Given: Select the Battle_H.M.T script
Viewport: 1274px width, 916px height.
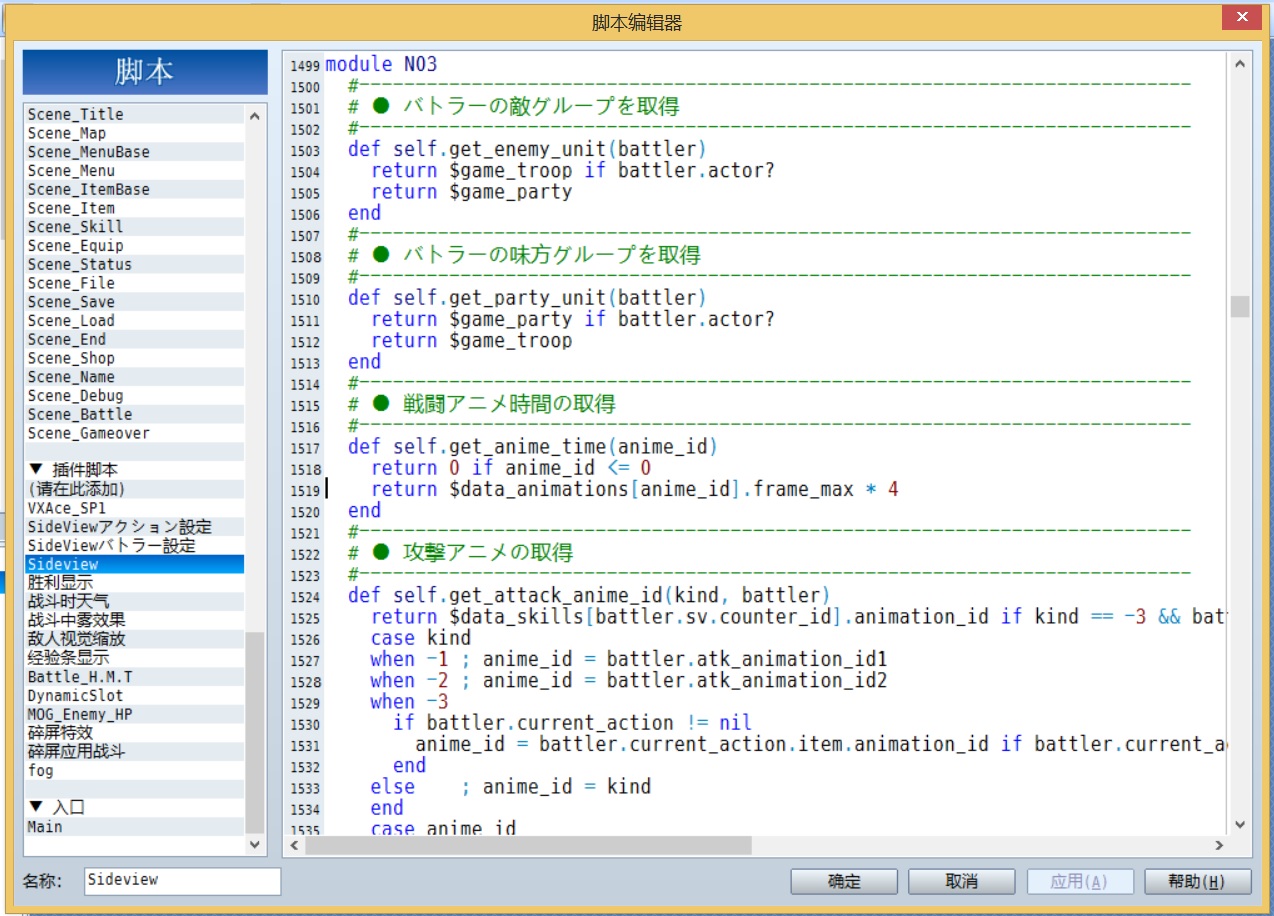Looking at the screenshot, I should click(134, 677).
